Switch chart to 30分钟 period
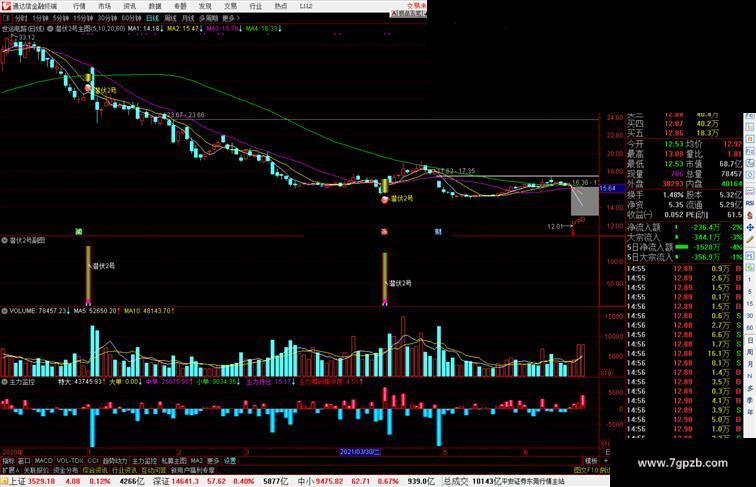This screenshot has width=756, height=487. pos(107,18)
